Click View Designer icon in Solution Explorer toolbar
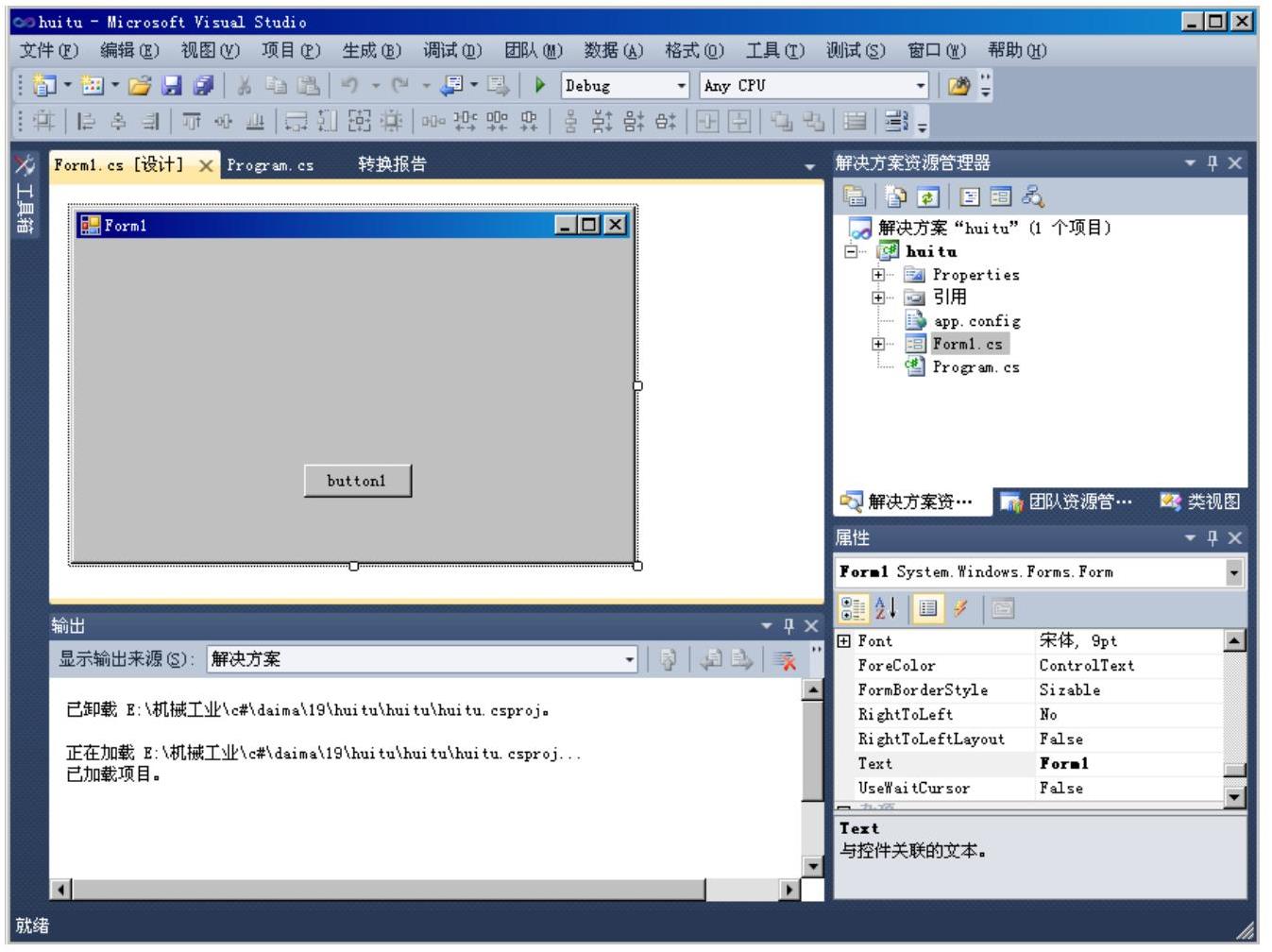This screenshot has width=1272, height=952. tap(1001, 196)
